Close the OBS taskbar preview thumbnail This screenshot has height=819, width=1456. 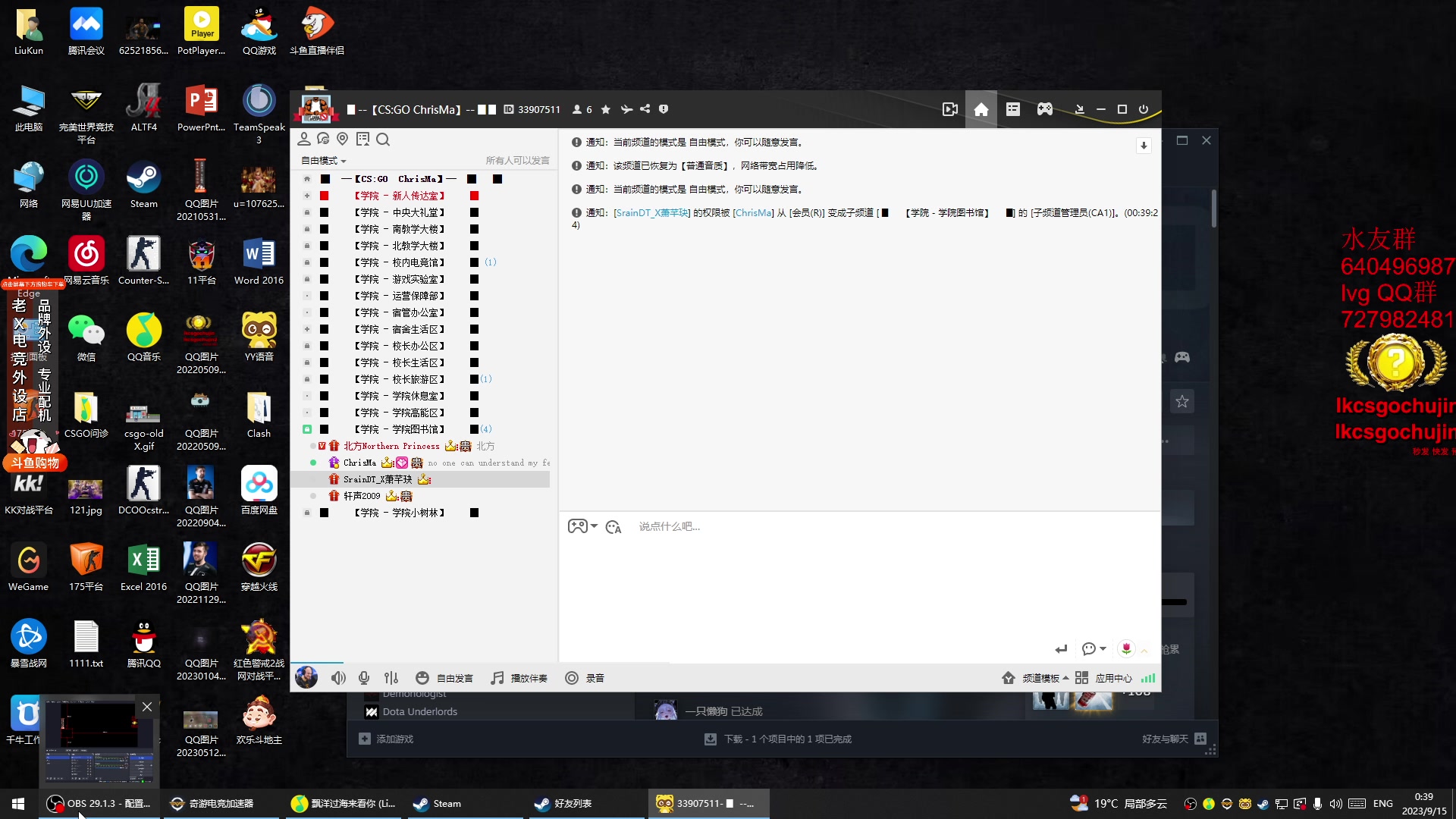pyautogui.click(x=147, y=707)
